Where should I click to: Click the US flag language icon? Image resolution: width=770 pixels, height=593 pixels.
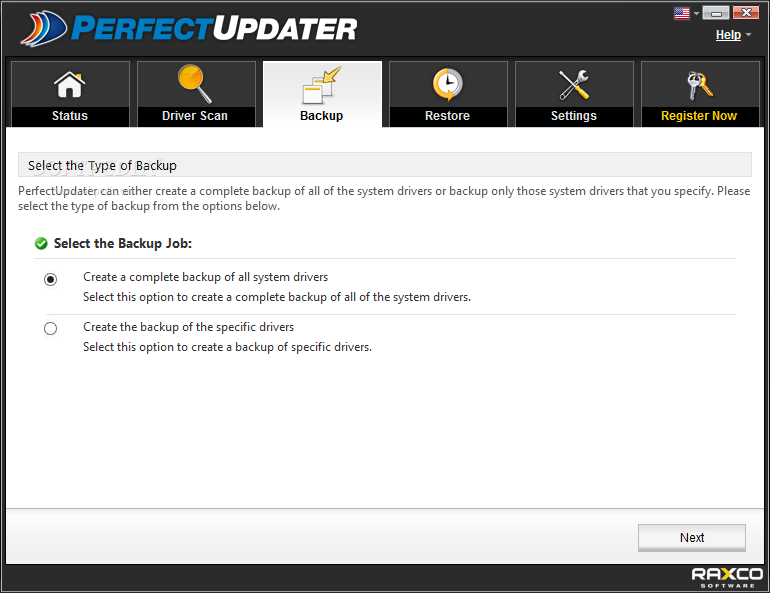click(682, 13)
